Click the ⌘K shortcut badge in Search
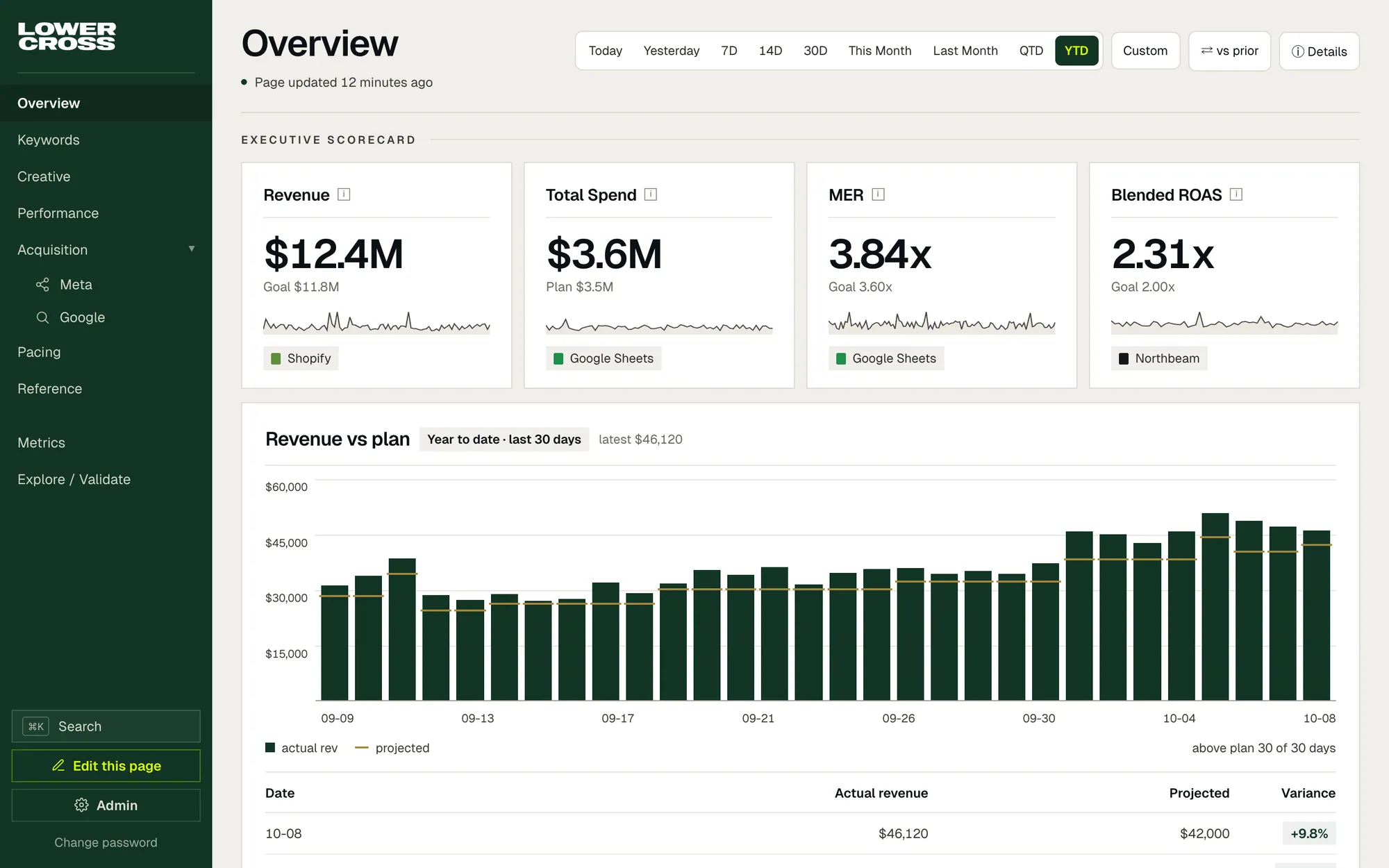1389x868 pixels. tap(36, 726)
